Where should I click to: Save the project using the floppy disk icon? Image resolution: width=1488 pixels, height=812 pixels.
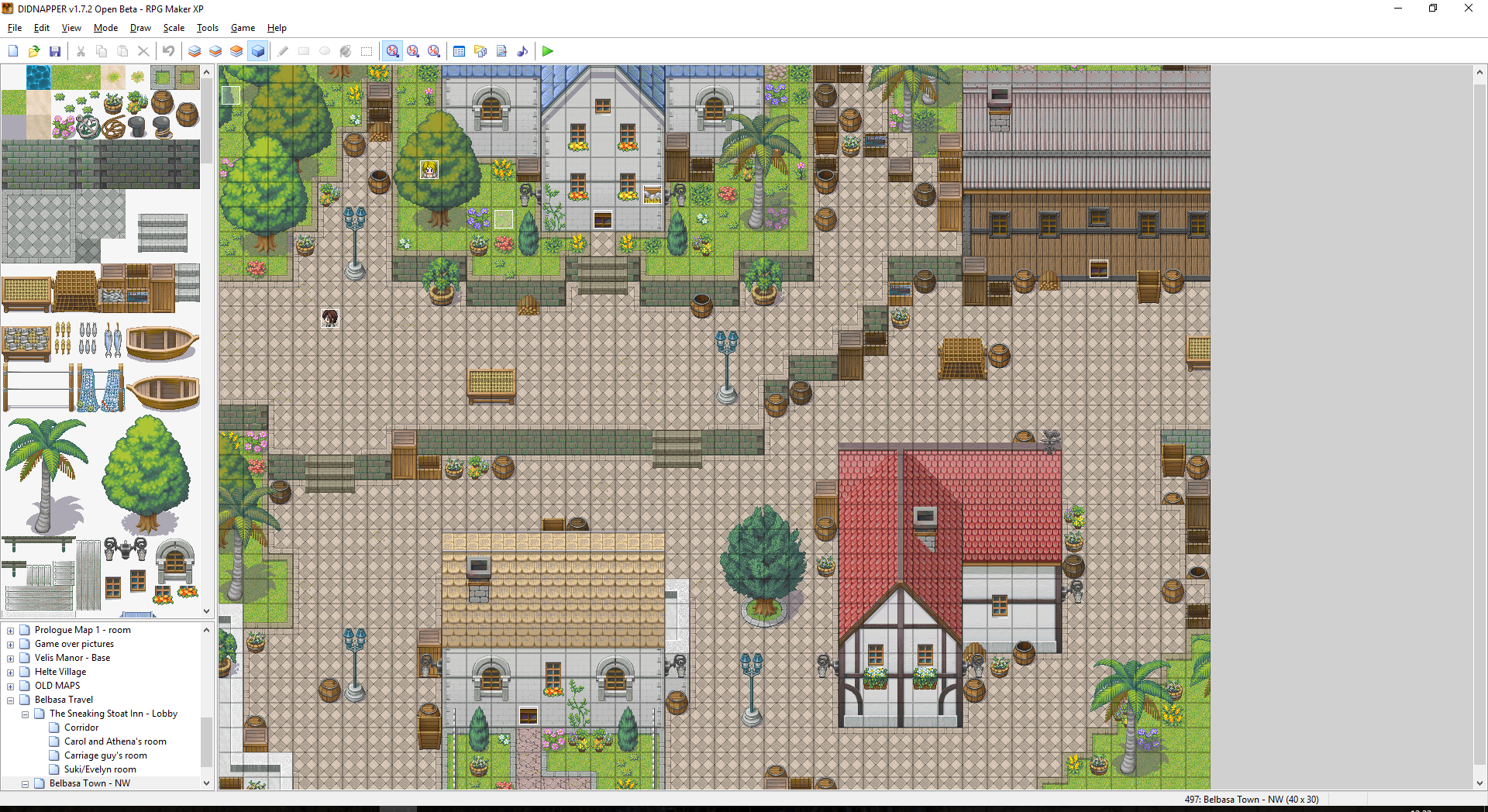click(55, 51)
